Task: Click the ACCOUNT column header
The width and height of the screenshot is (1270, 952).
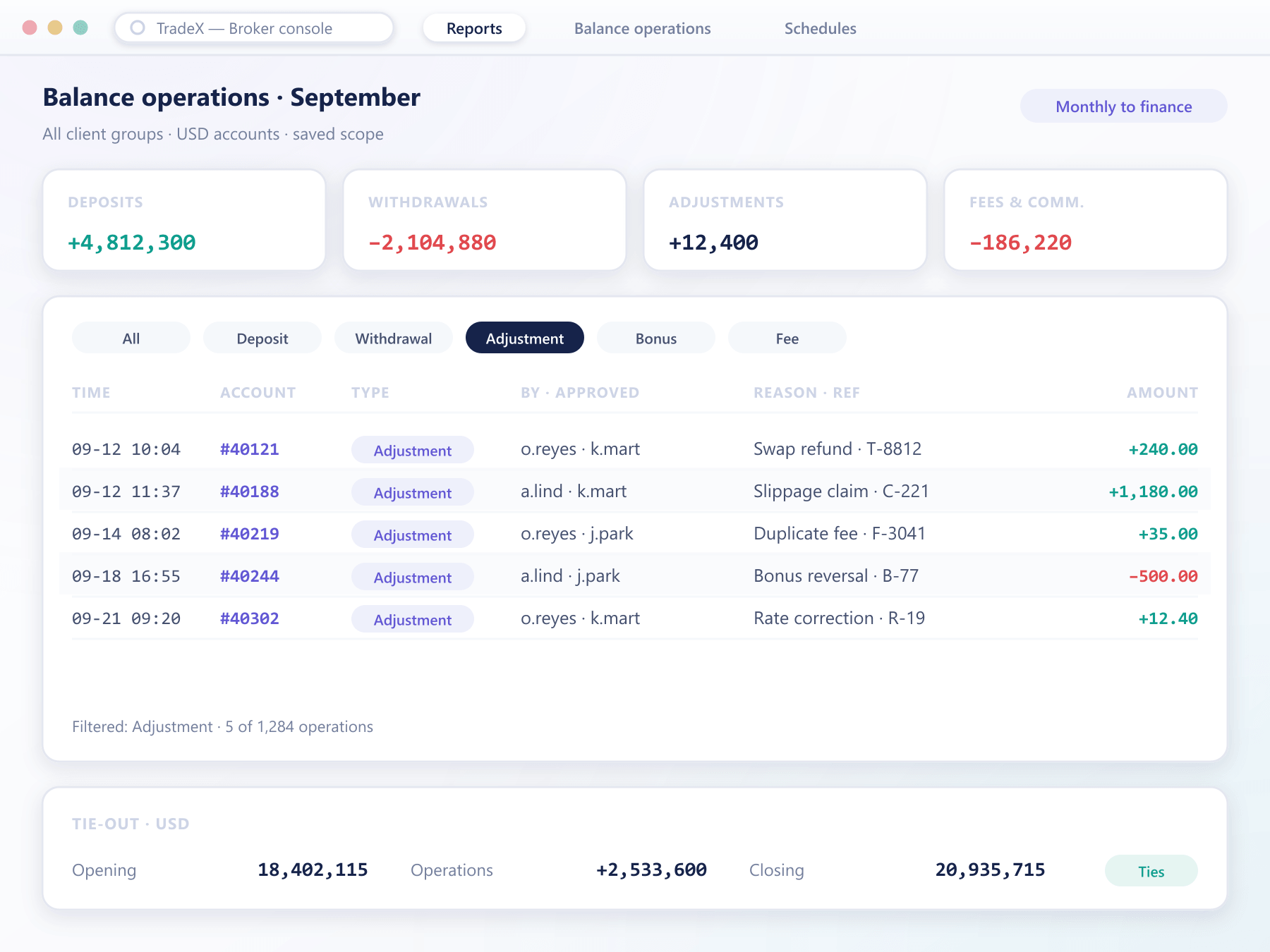Action: [x=258, y=393]
